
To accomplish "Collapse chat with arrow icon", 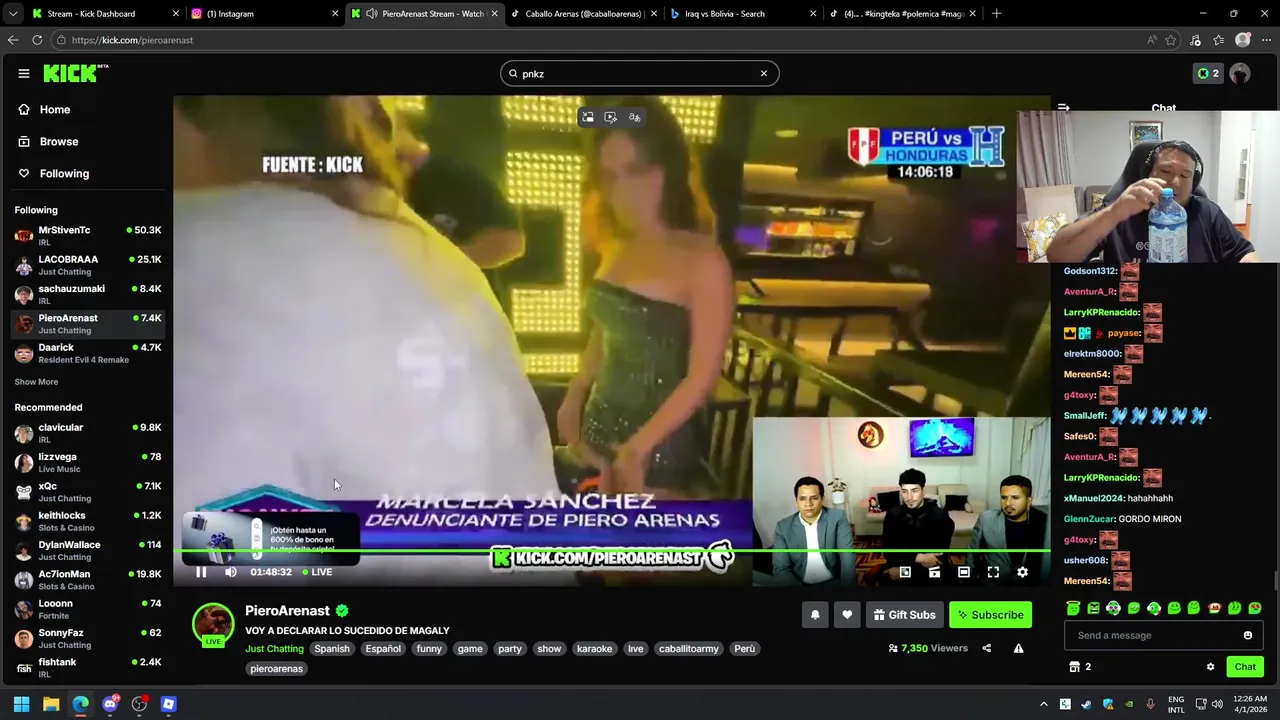I will click(1064, 107).
